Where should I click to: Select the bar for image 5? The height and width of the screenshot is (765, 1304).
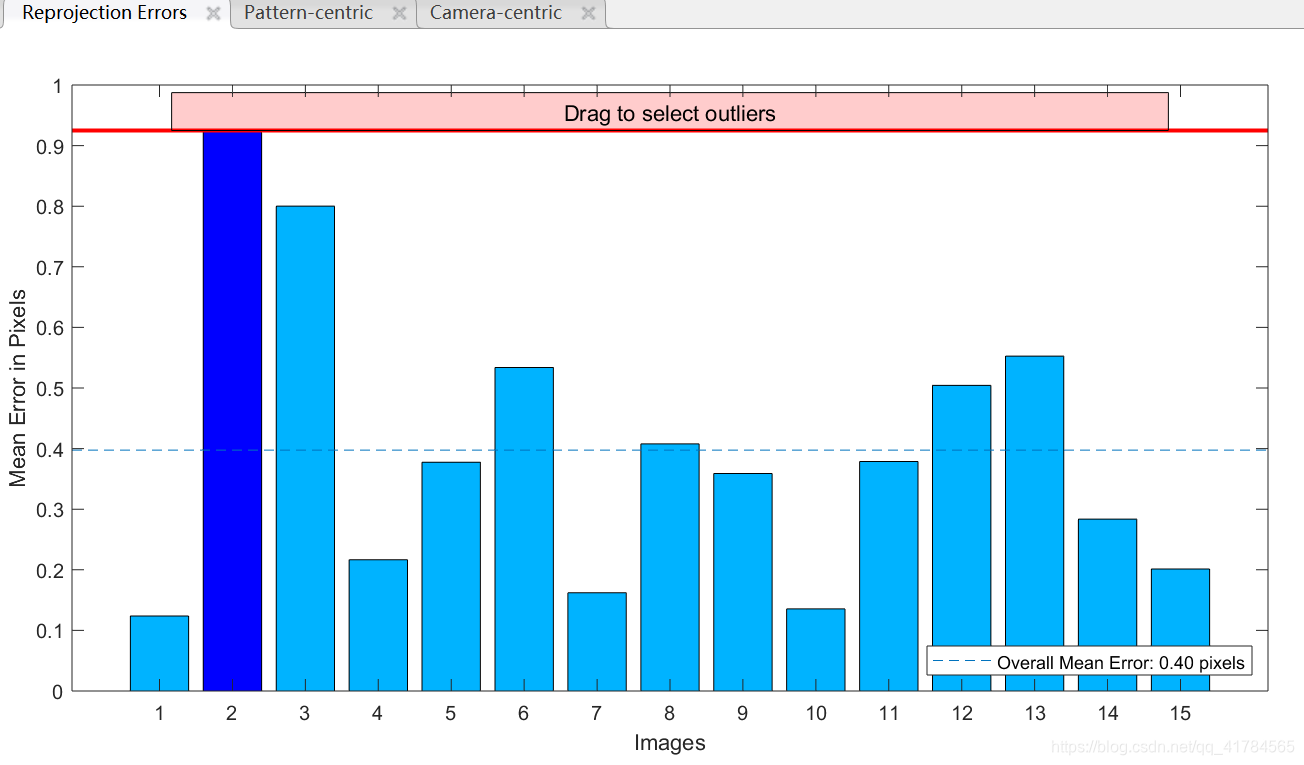tap(451, 576)
